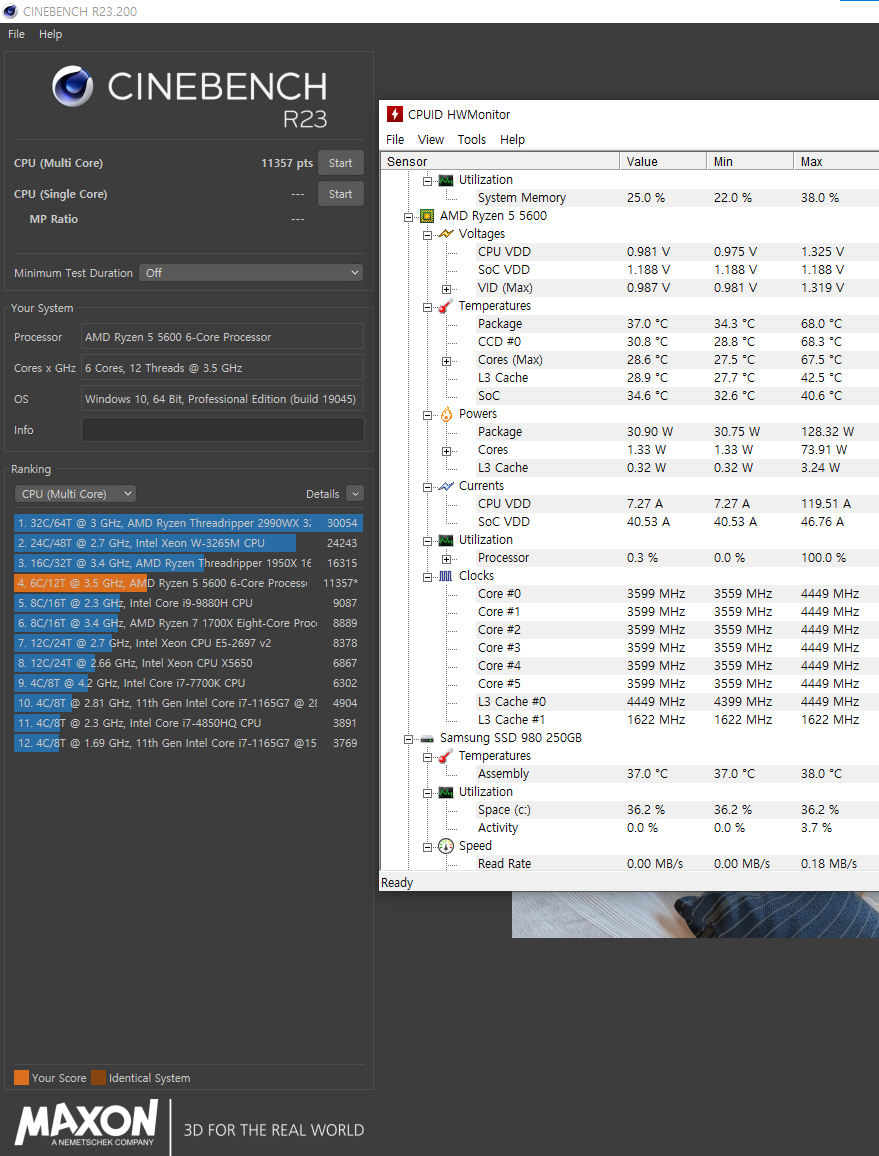
Task: Click the Cinebench app icon in title bar
Action: click(x=10, y=11)
